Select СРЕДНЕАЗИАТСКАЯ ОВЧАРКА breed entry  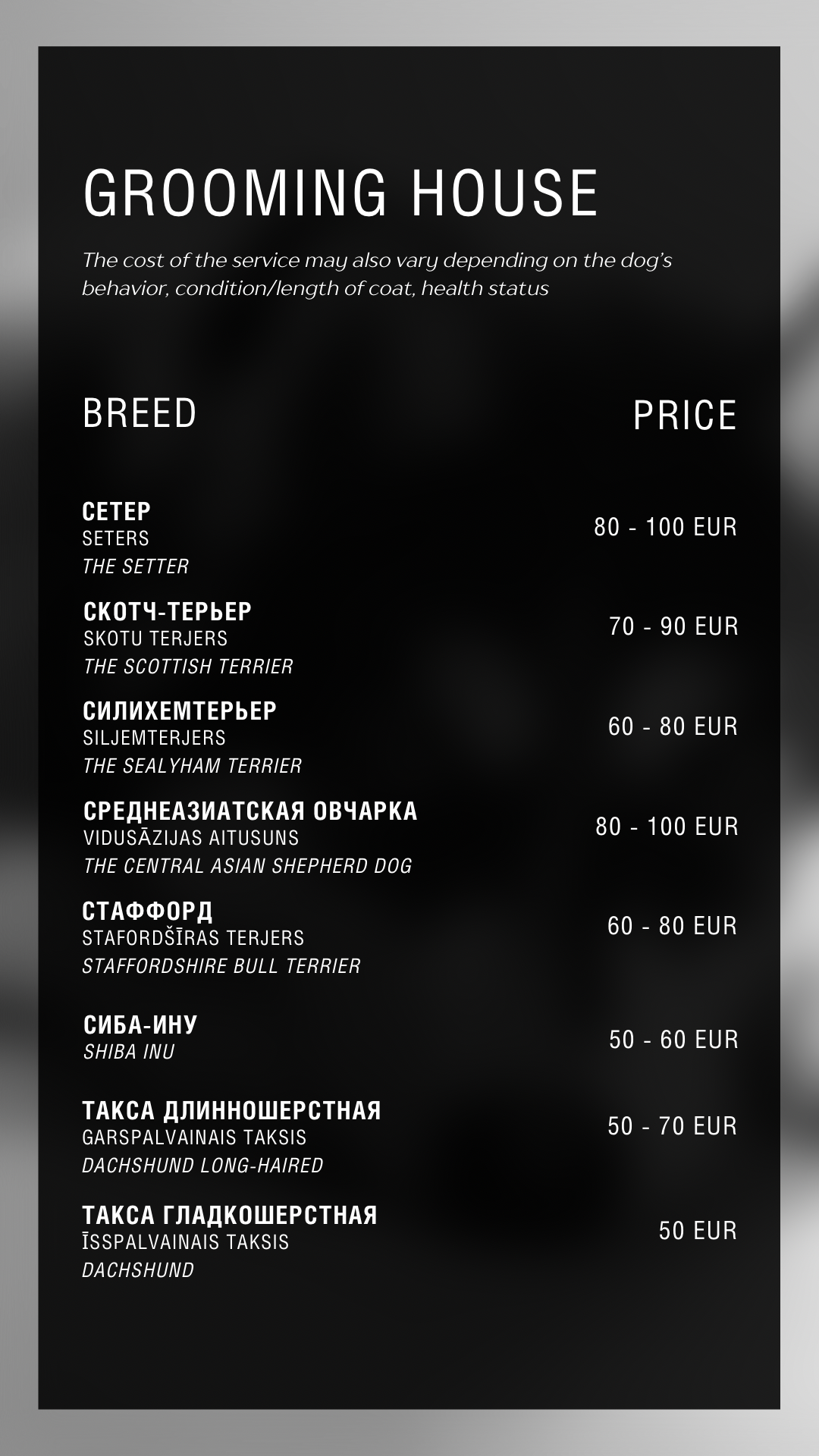pos(250,811)
